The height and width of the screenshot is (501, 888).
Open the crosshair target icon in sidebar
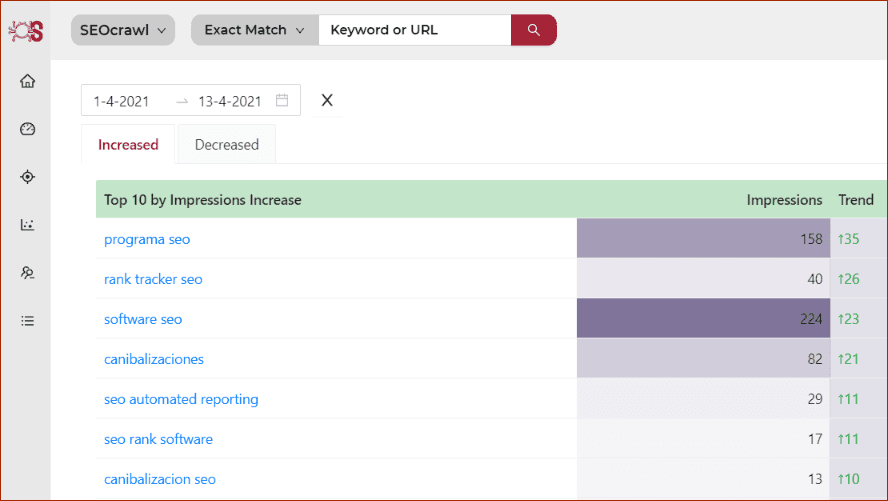[x=27, y=177]
